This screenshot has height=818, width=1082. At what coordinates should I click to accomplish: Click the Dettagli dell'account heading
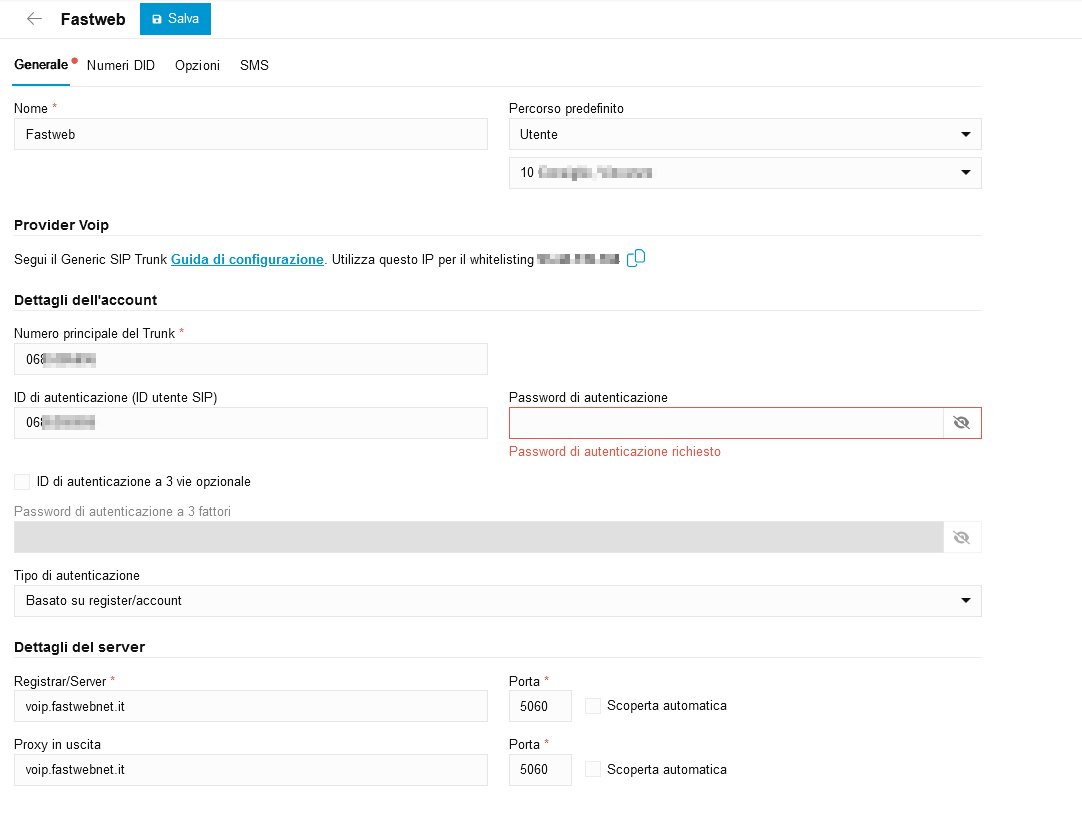click(86, 300)
